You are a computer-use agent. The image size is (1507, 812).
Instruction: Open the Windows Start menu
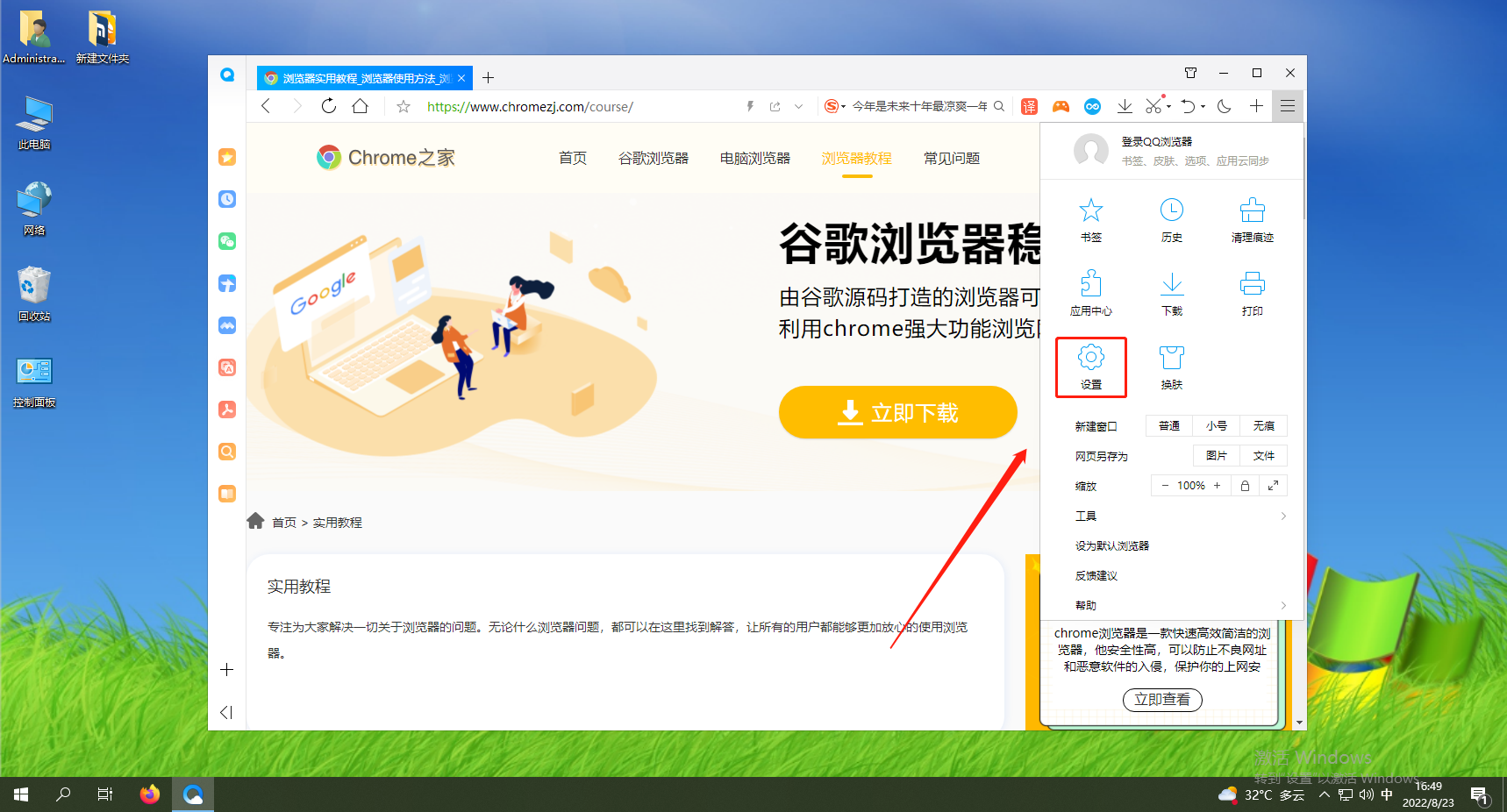point(21,794)
